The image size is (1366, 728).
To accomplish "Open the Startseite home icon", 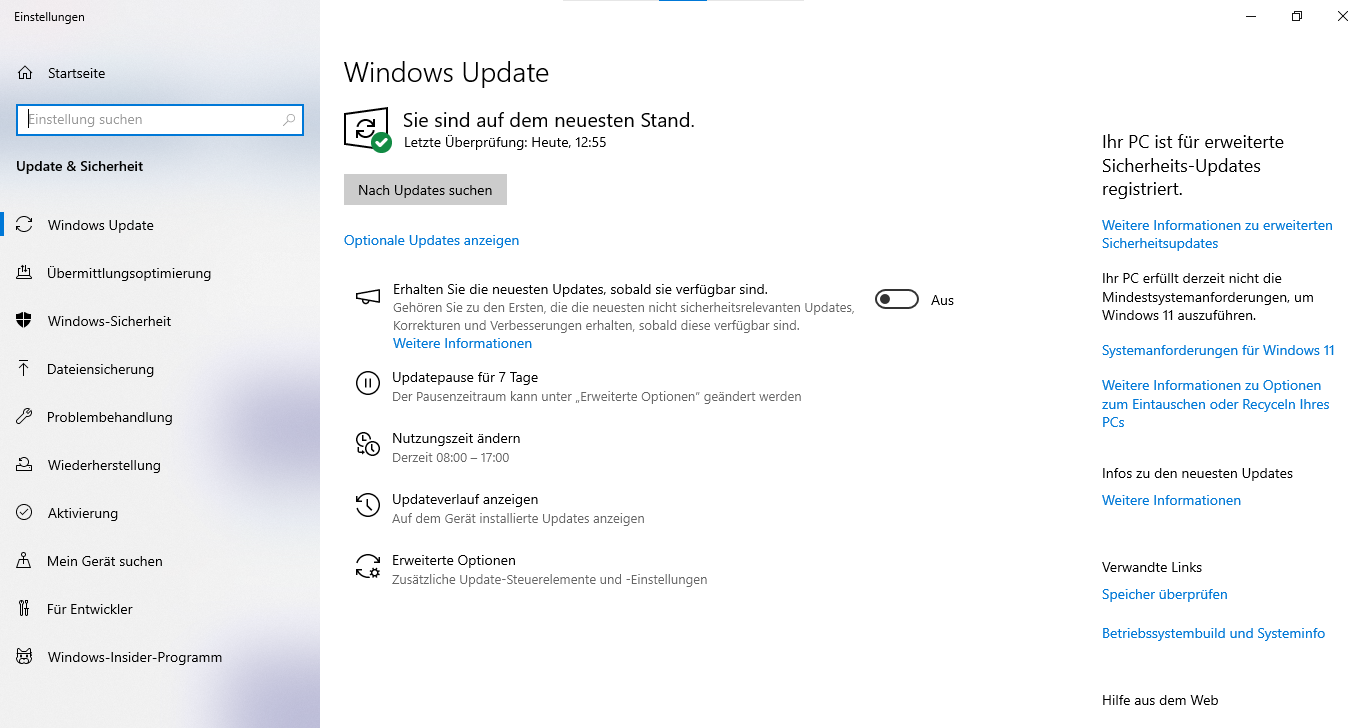I will [x=24, y=73].
